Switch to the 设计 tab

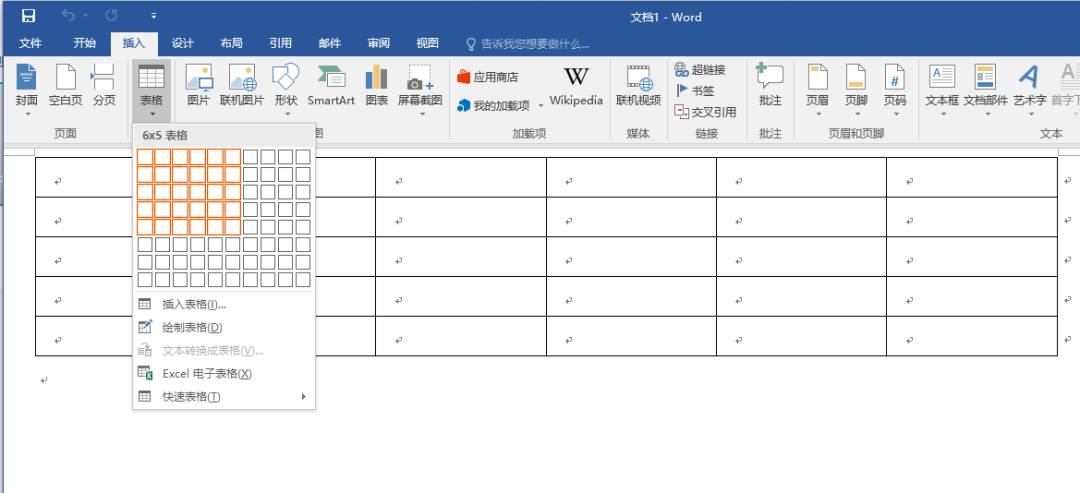pyautogui.click(x=182, y=43)
